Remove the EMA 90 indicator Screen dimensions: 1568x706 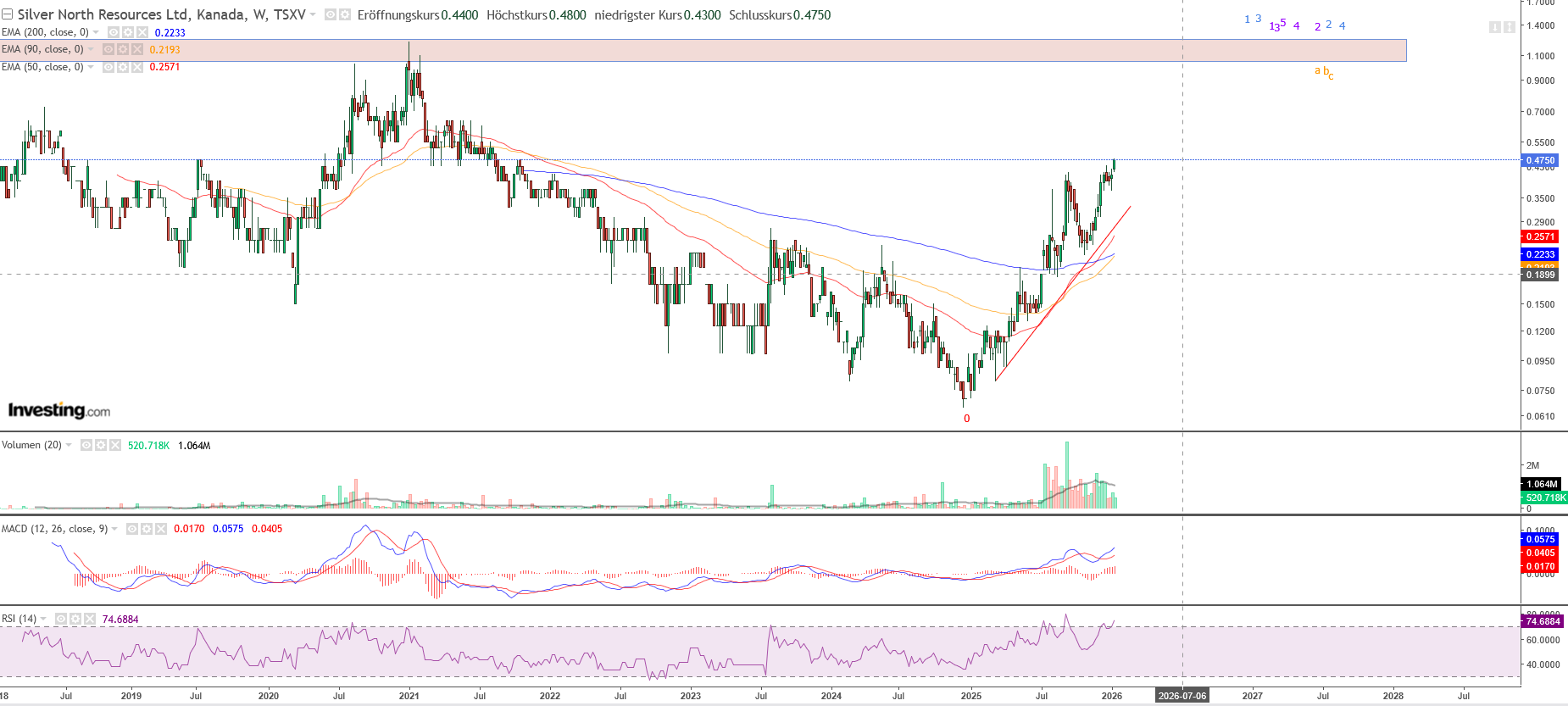136,49
